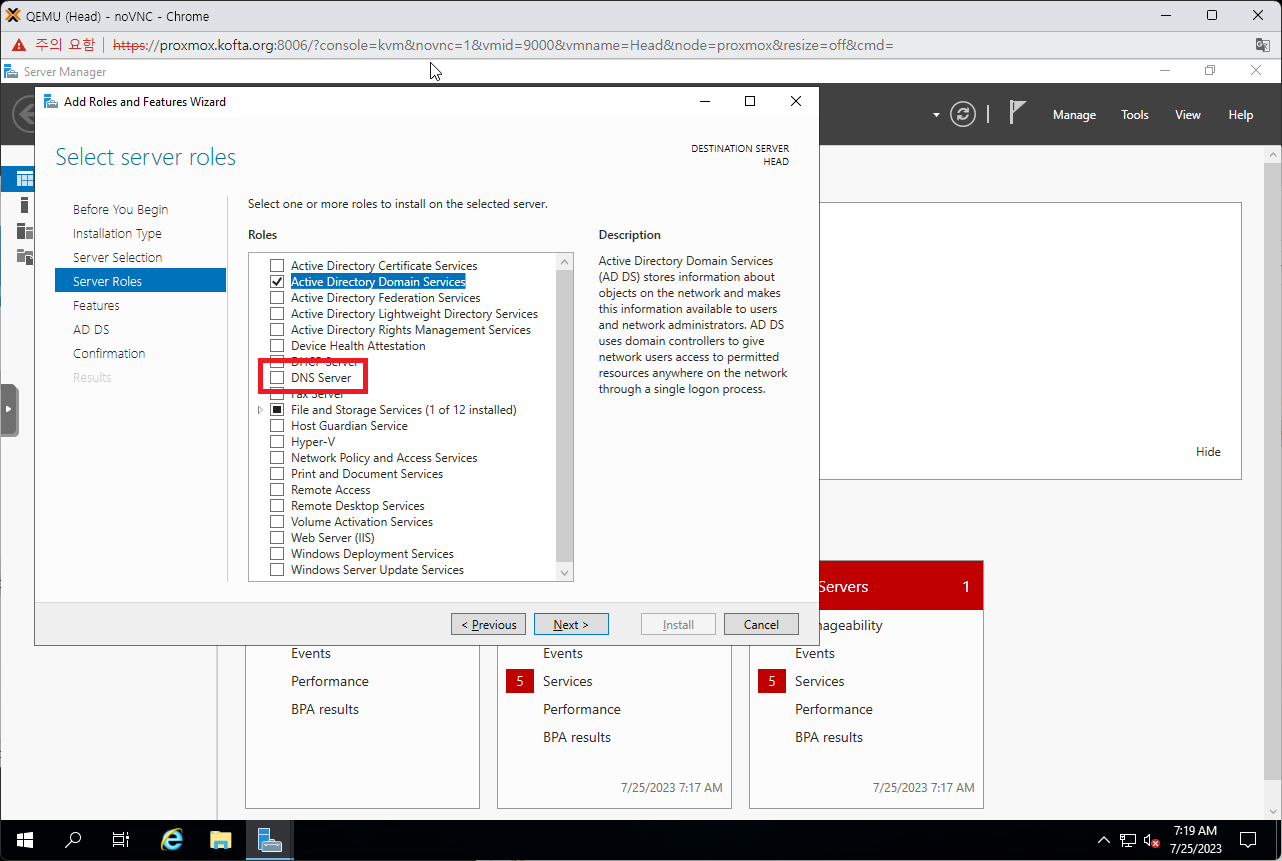
Task: Enable the Web Server (IIS) role
Action: (277, 537)
